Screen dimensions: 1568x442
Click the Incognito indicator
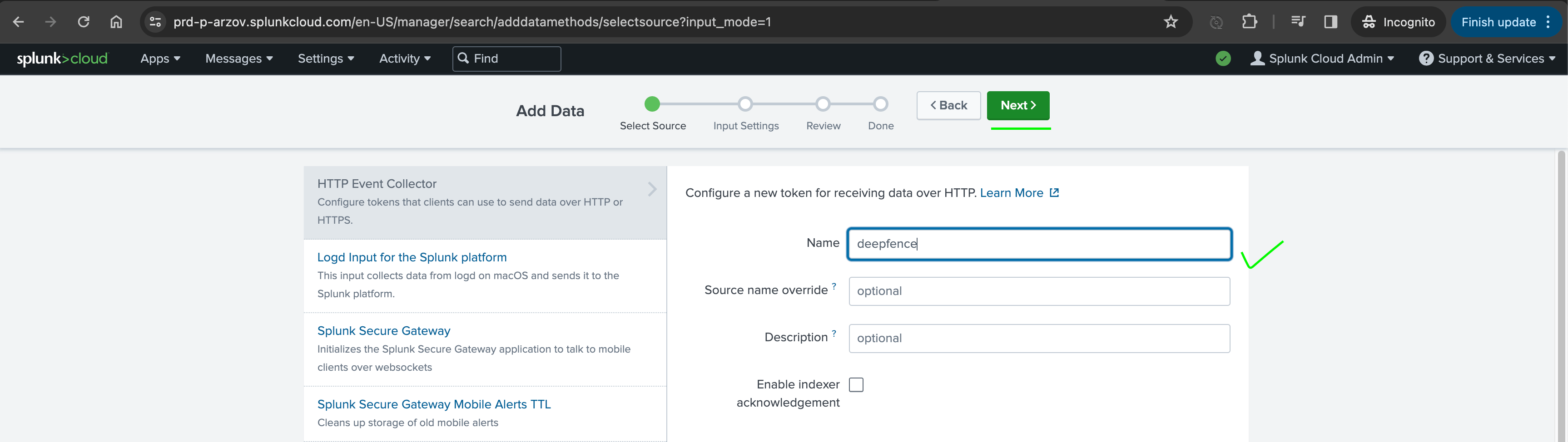point(1398,23)
